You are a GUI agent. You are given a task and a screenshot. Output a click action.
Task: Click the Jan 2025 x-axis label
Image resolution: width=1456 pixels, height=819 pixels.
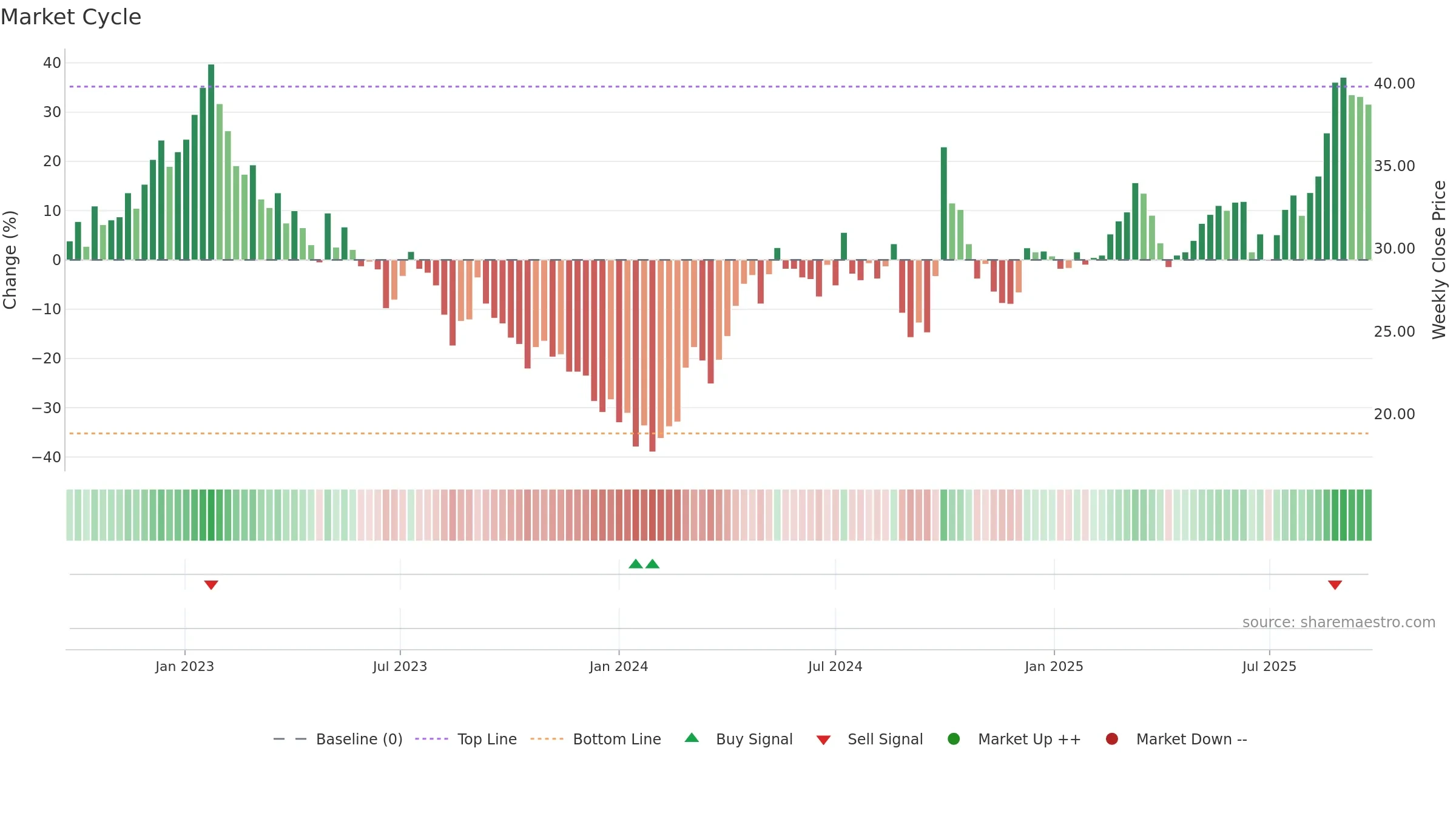[1054, 666]
